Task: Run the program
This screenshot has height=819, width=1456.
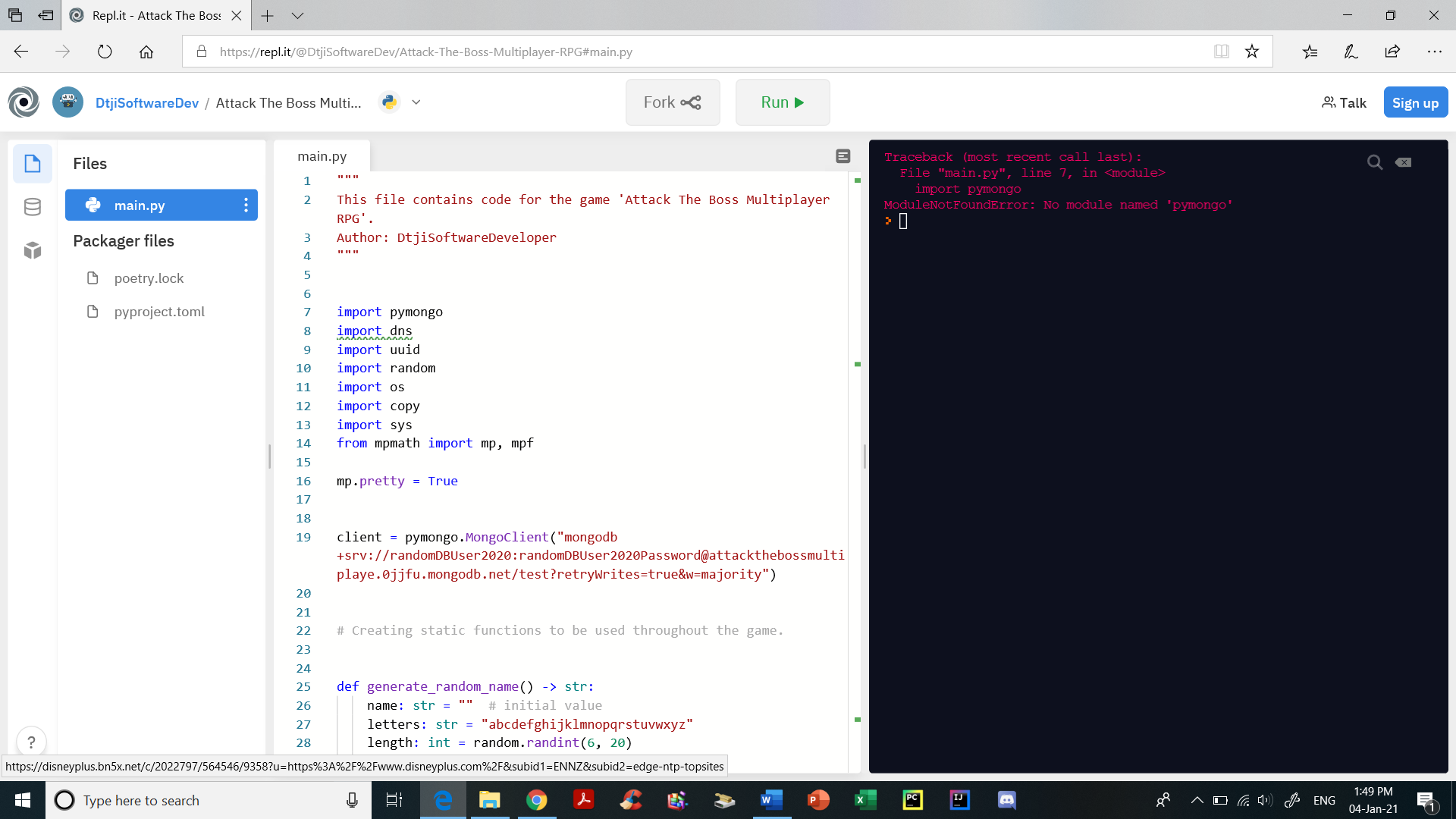Action: pos(783,102)
